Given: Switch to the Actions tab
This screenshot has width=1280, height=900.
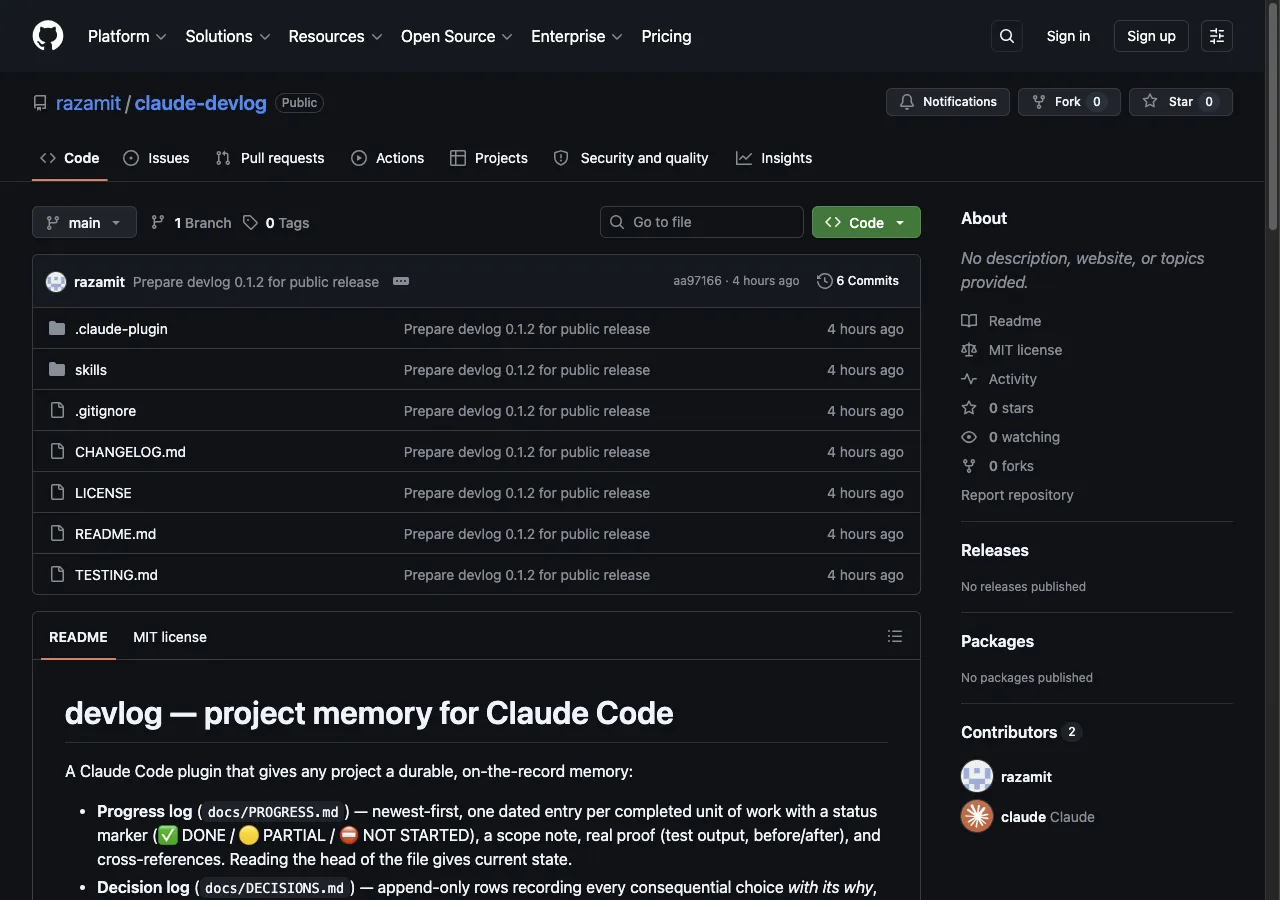Looking at the screenshot, I should 388,158.
